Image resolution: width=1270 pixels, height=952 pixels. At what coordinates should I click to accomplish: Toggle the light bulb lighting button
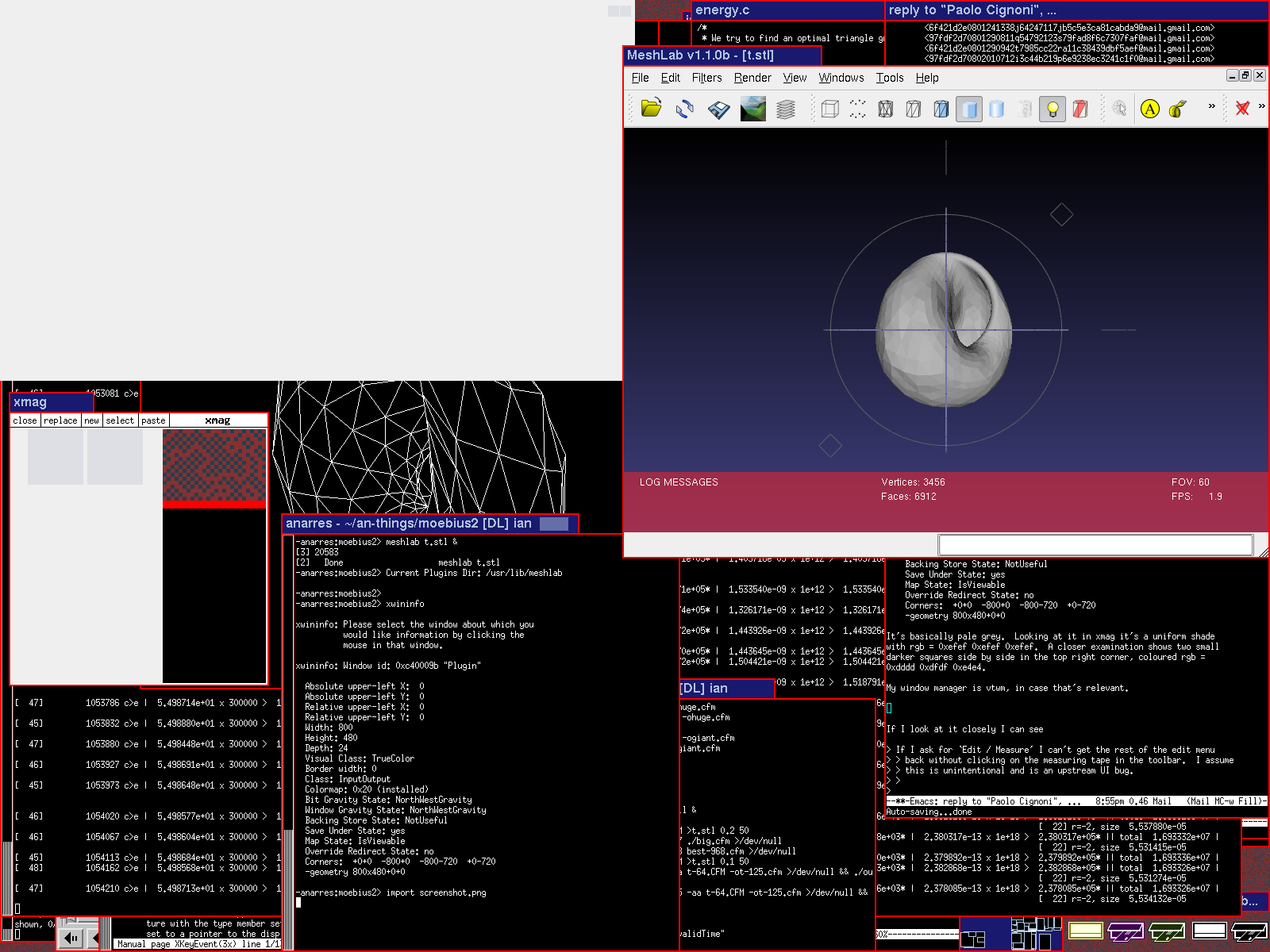point(1053,109)
